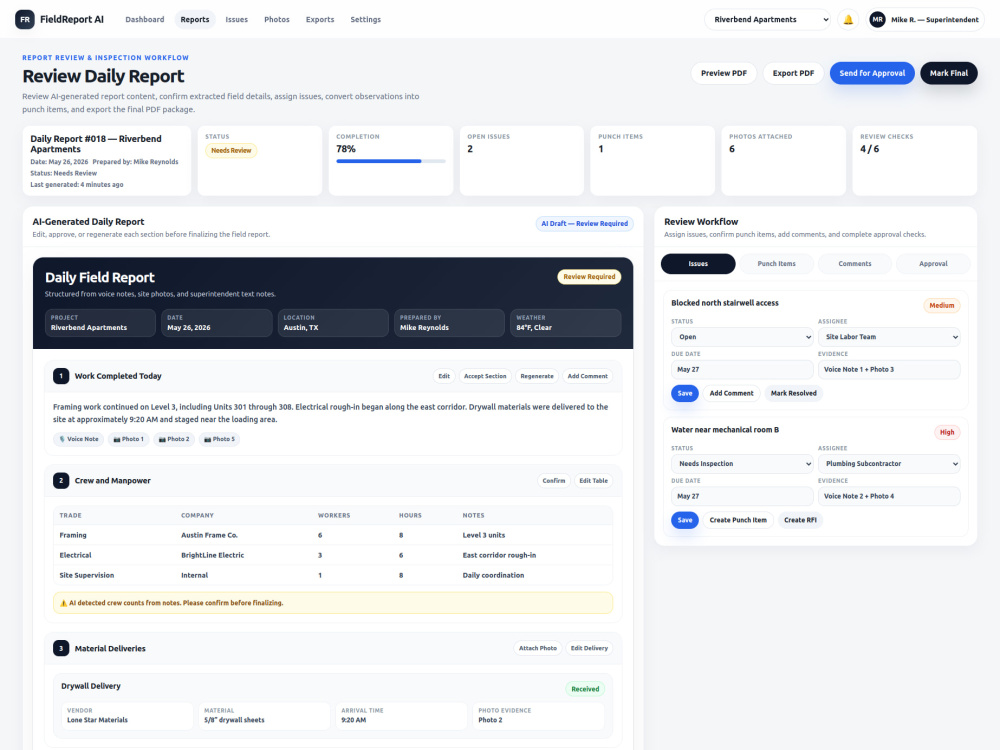
Task: Click the Review Required badge in report header
Action: (589, 277)
